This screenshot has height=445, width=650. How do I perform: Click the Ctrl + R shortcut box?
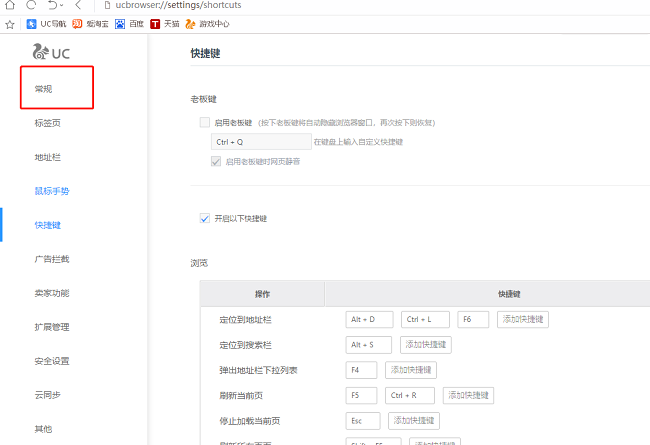click(x=410, y=395)
